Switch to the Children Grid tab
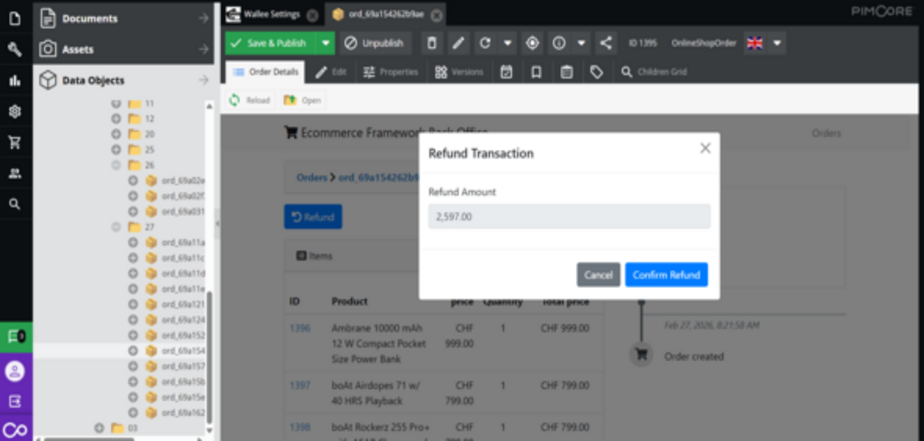Screen dimensions: 924x441 coord(654,72)
